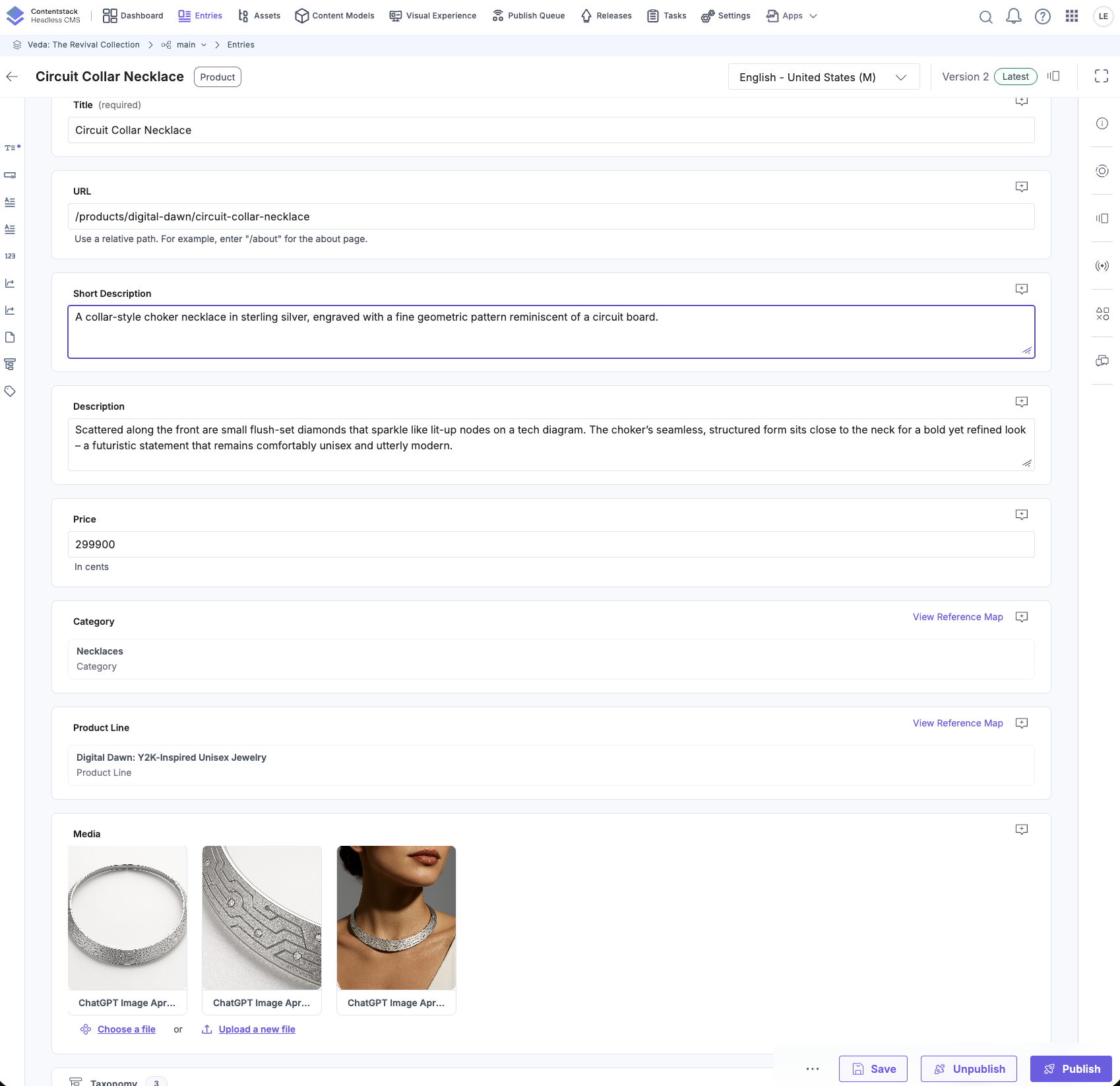
Task: Jump to Media field via the file icon
Action: click(x=10, y=337)
